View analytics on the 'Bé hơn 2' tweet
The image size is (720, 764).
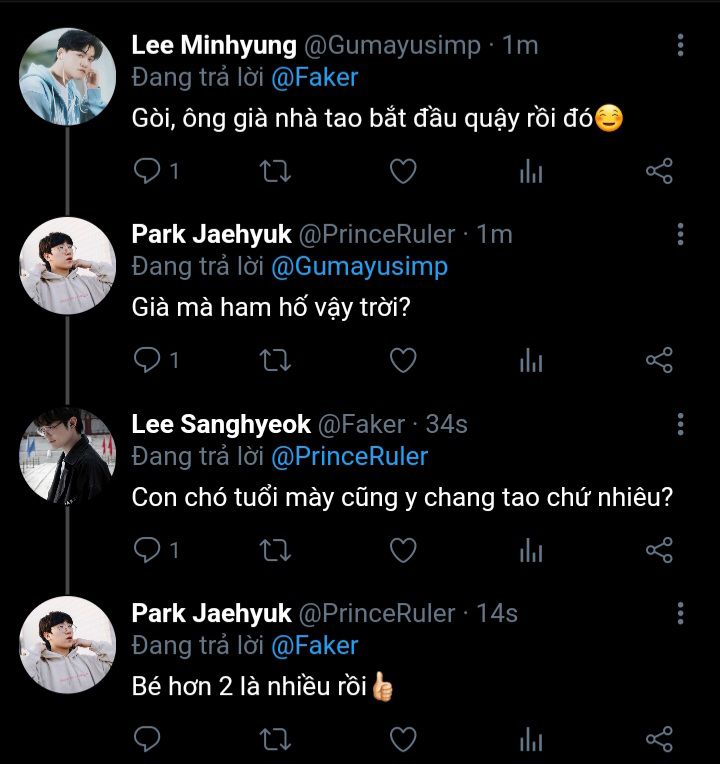(x=531, y=740)
